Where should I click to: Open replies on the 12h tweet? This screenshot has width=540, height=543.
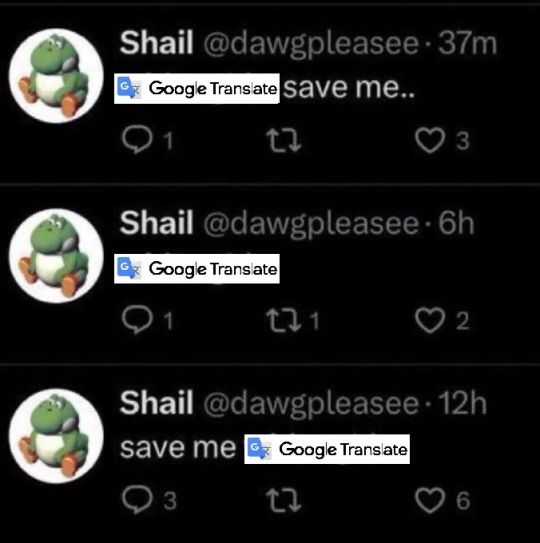tap(138, 500)
